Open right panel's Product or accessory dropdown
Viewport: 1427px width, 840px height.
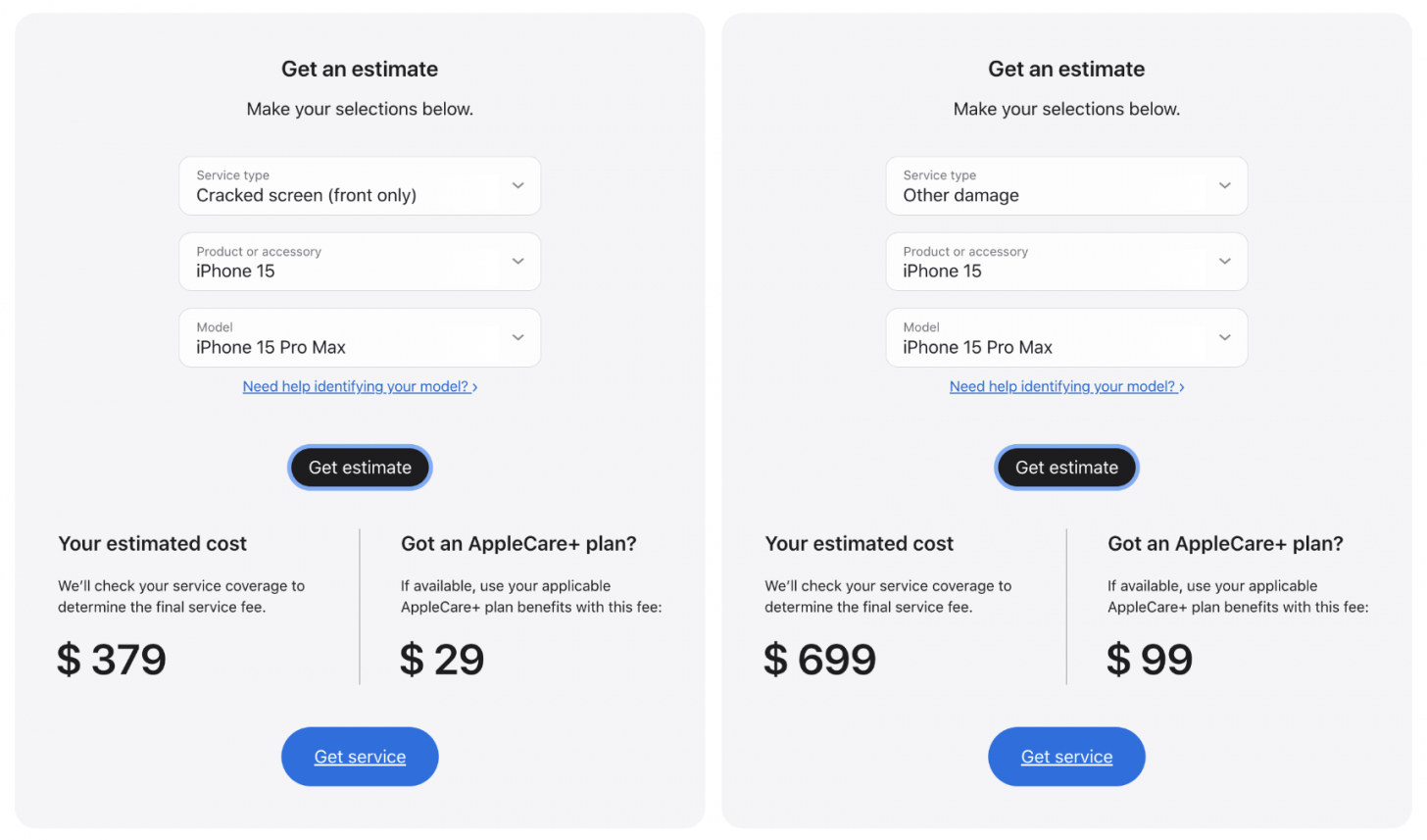[1066, 262]
